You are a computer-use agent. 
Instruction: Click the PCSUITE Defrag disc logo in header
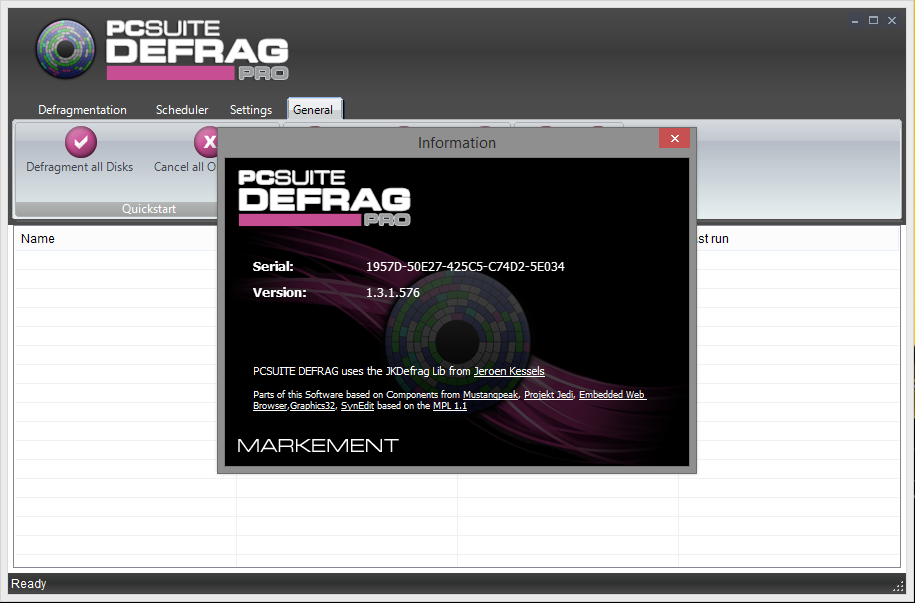pyautogui.click(x=65, y=49)
